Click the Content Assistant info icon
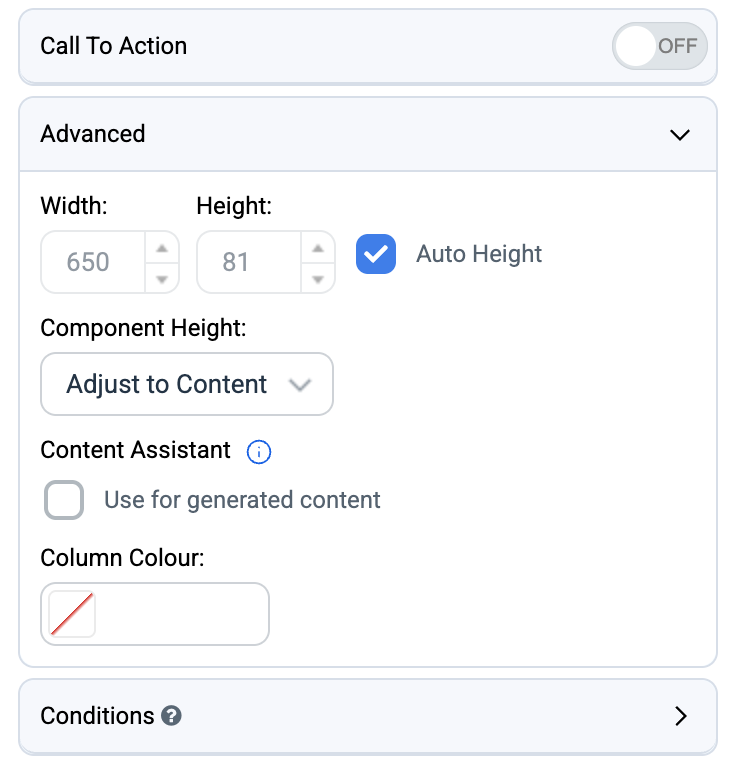 point(259,452)
